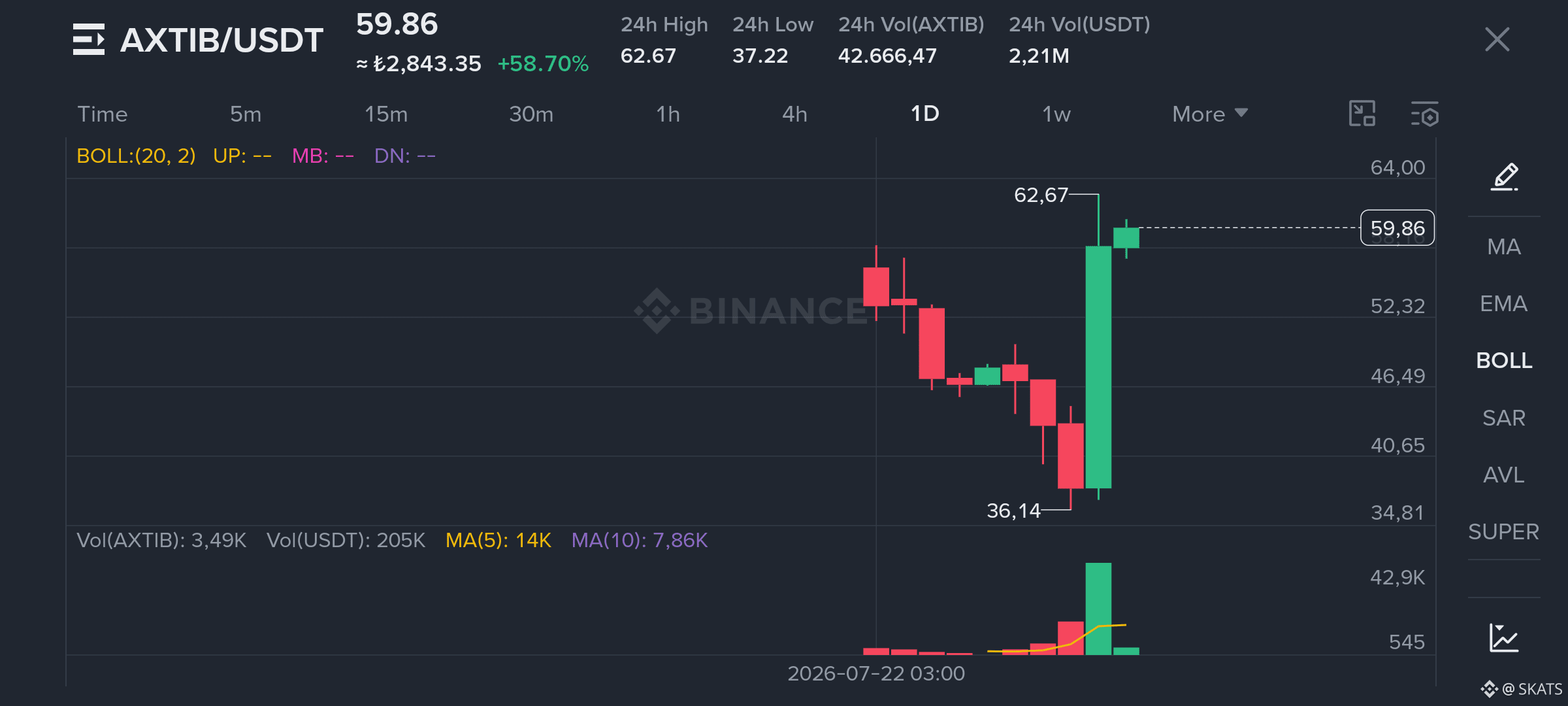This screenshot has width=1568, height=706.
Task: Open the AXTIB/USDT pair selector
Action: click(x=221, y=40)
